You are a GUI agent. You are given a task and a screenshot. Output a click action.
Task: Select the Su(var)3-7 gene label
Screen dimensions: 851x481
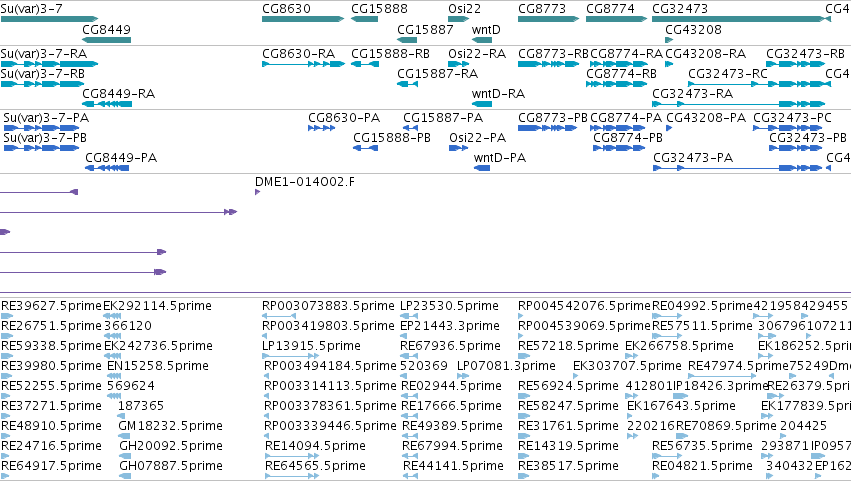pos(31,9)
